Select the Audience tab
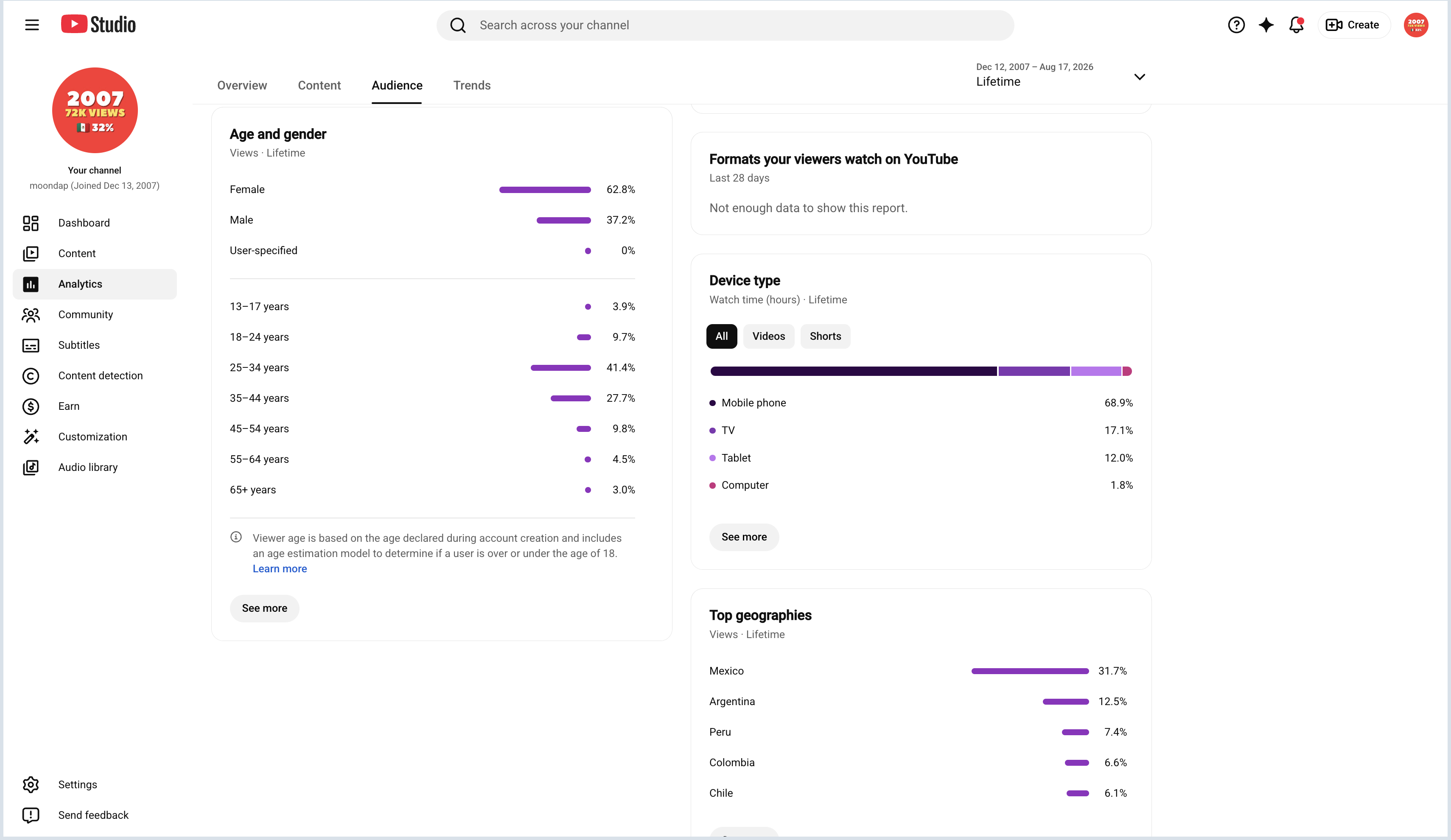Viewport: 1451px width, 840px height. coord(397,85)
